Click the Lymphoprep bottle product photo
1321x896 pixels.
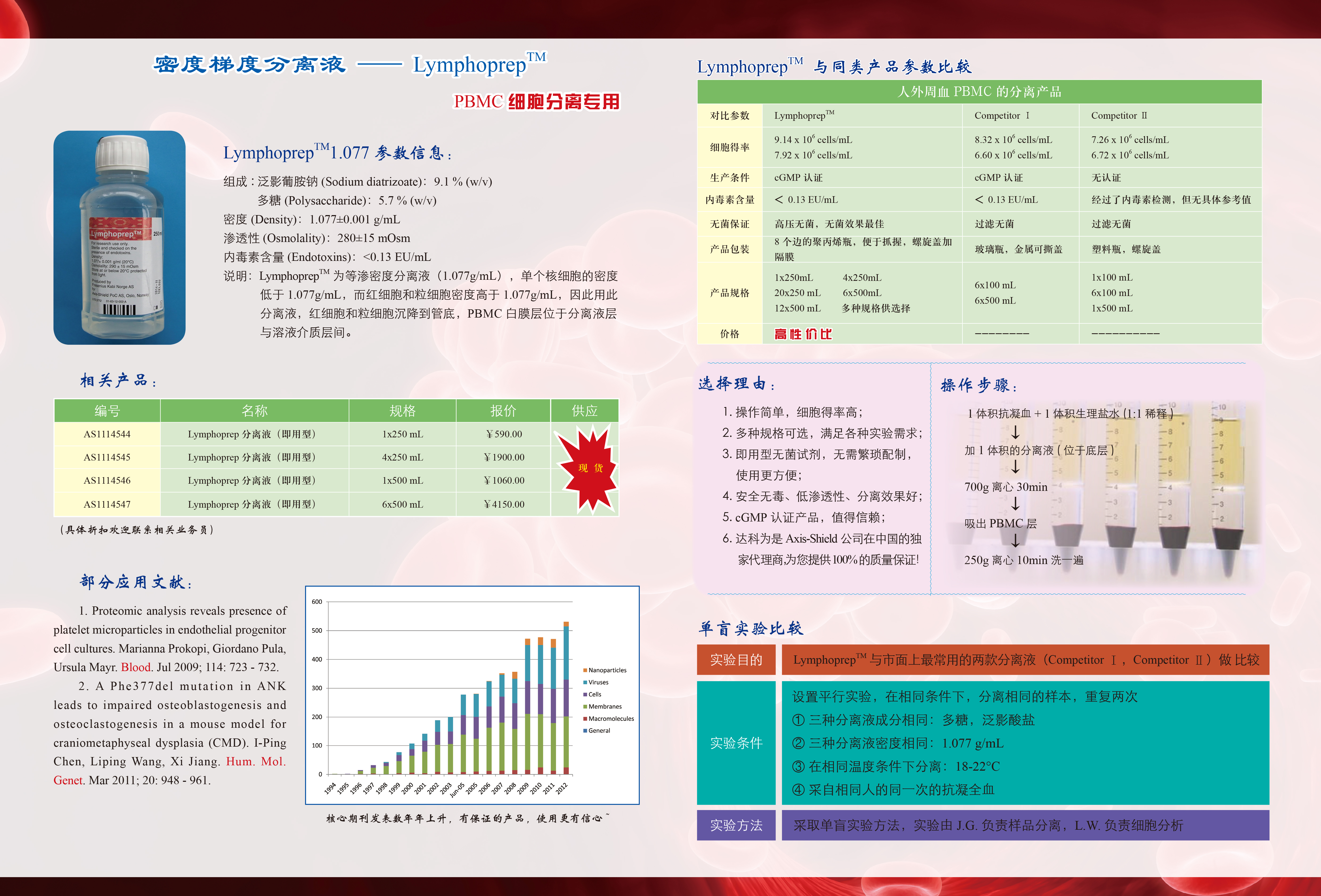click(119, 237)
